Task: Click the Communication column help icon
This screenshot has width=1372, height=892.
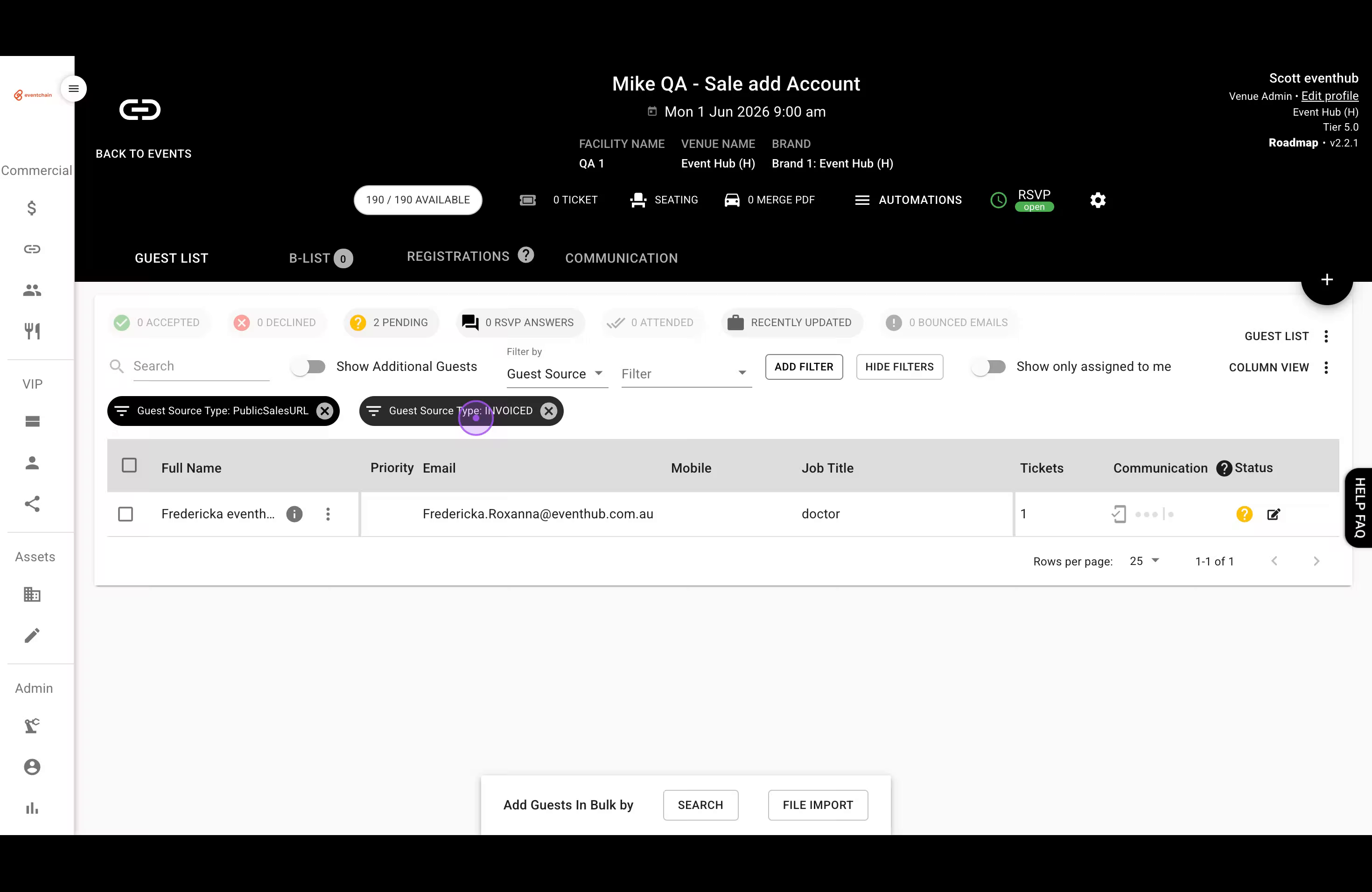Action: pyautogui.click(x=1224, y=468)
